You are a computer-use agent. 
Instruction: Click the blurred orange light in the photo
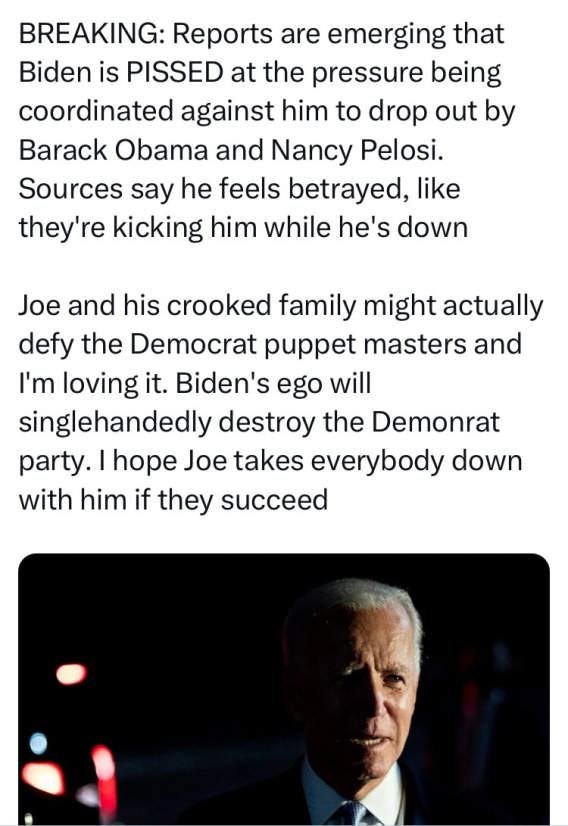(x=71, y=674)
